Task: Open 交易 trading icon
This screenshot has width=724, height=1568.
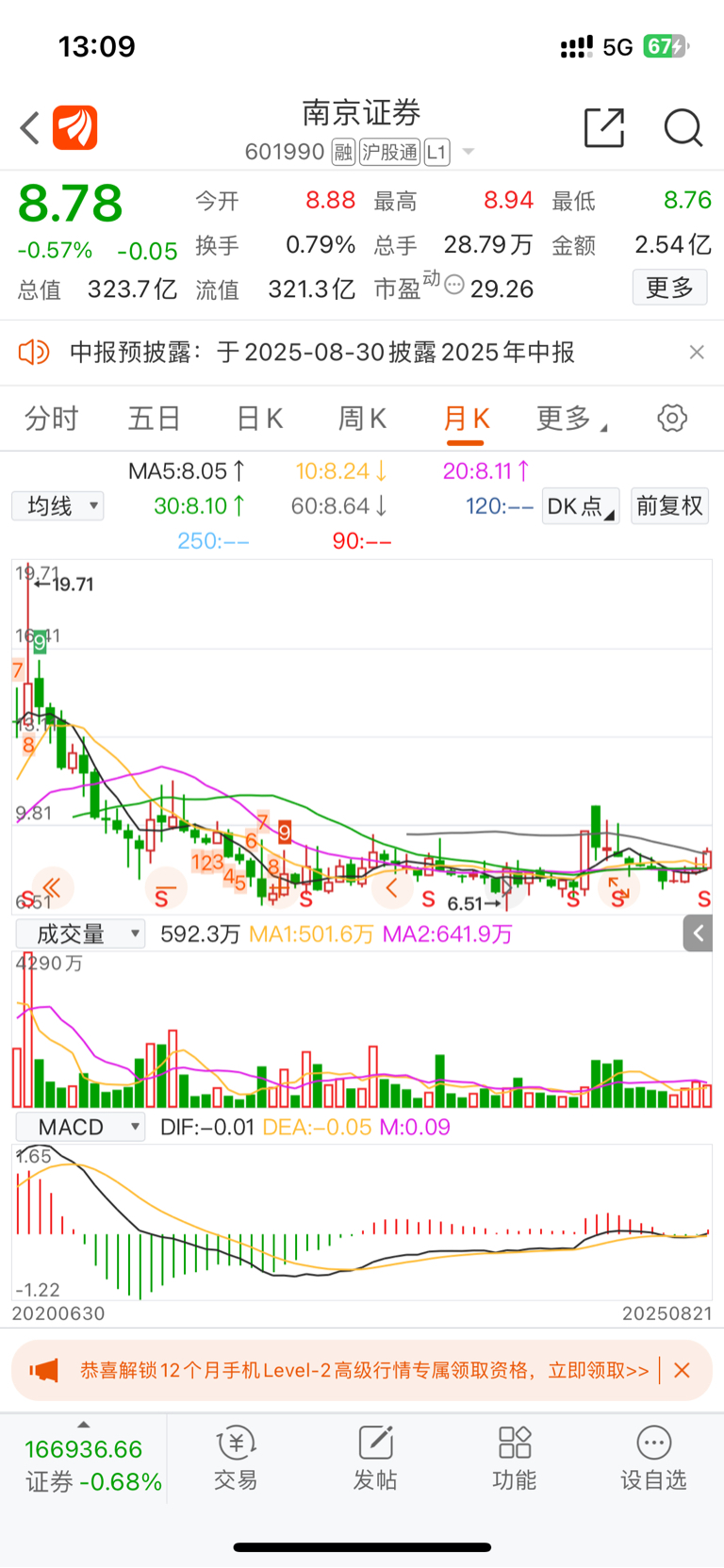Action: coord(236,1459)
